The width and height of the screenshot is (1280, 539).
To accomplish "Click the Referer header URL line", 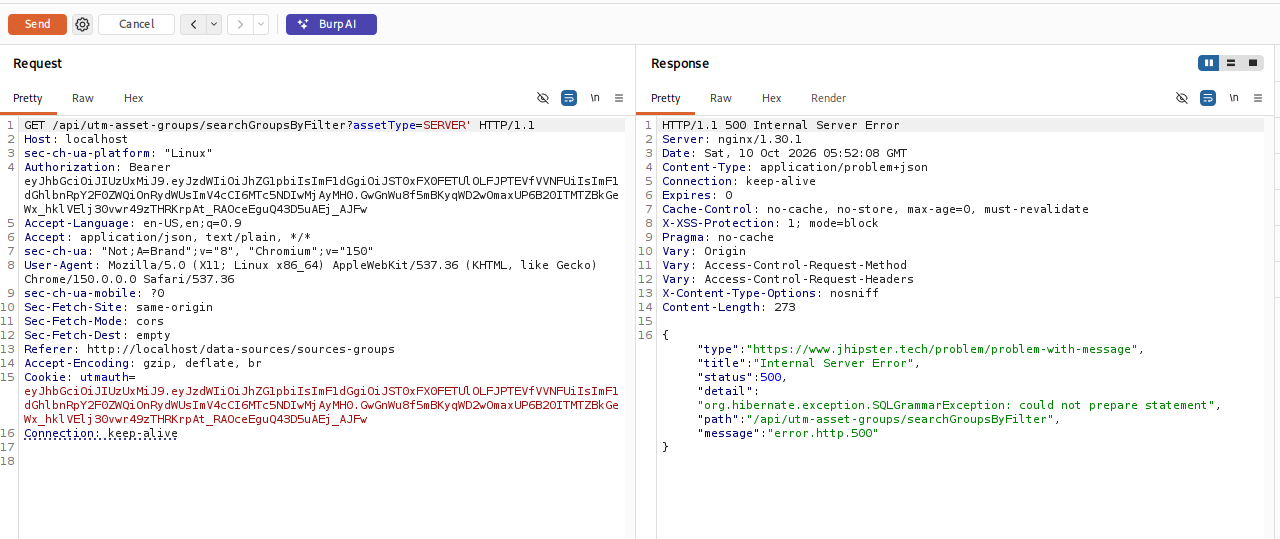I will [209, 349].
